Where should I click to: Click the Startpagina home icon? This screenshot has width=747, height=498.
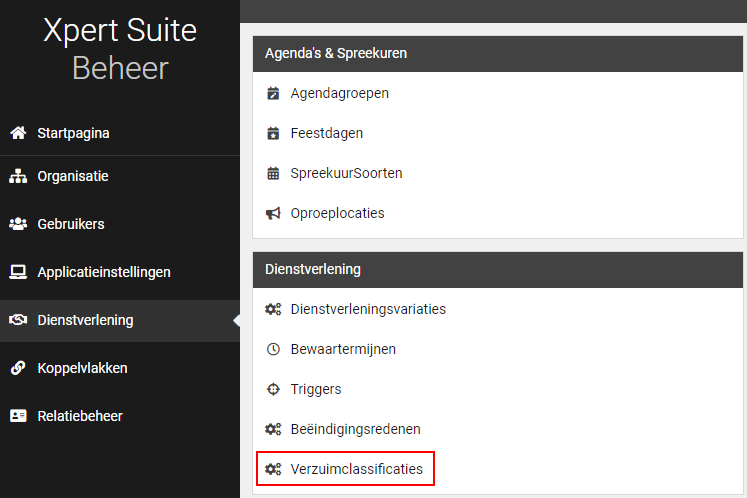pyautogui.click(x=17, y=133)
